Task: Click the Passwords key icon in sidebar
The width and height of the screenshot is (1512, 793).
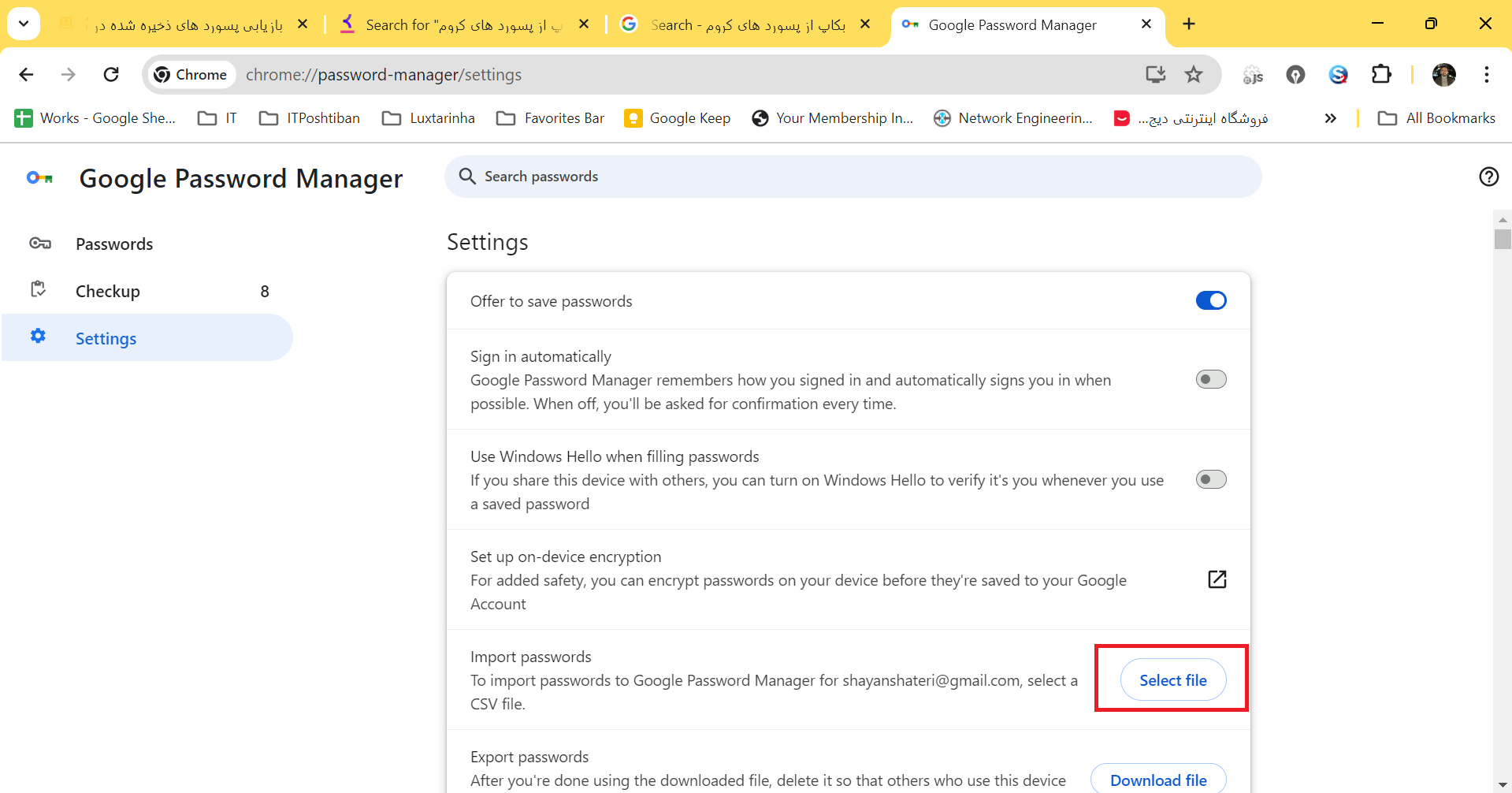Action: point(40,244)
